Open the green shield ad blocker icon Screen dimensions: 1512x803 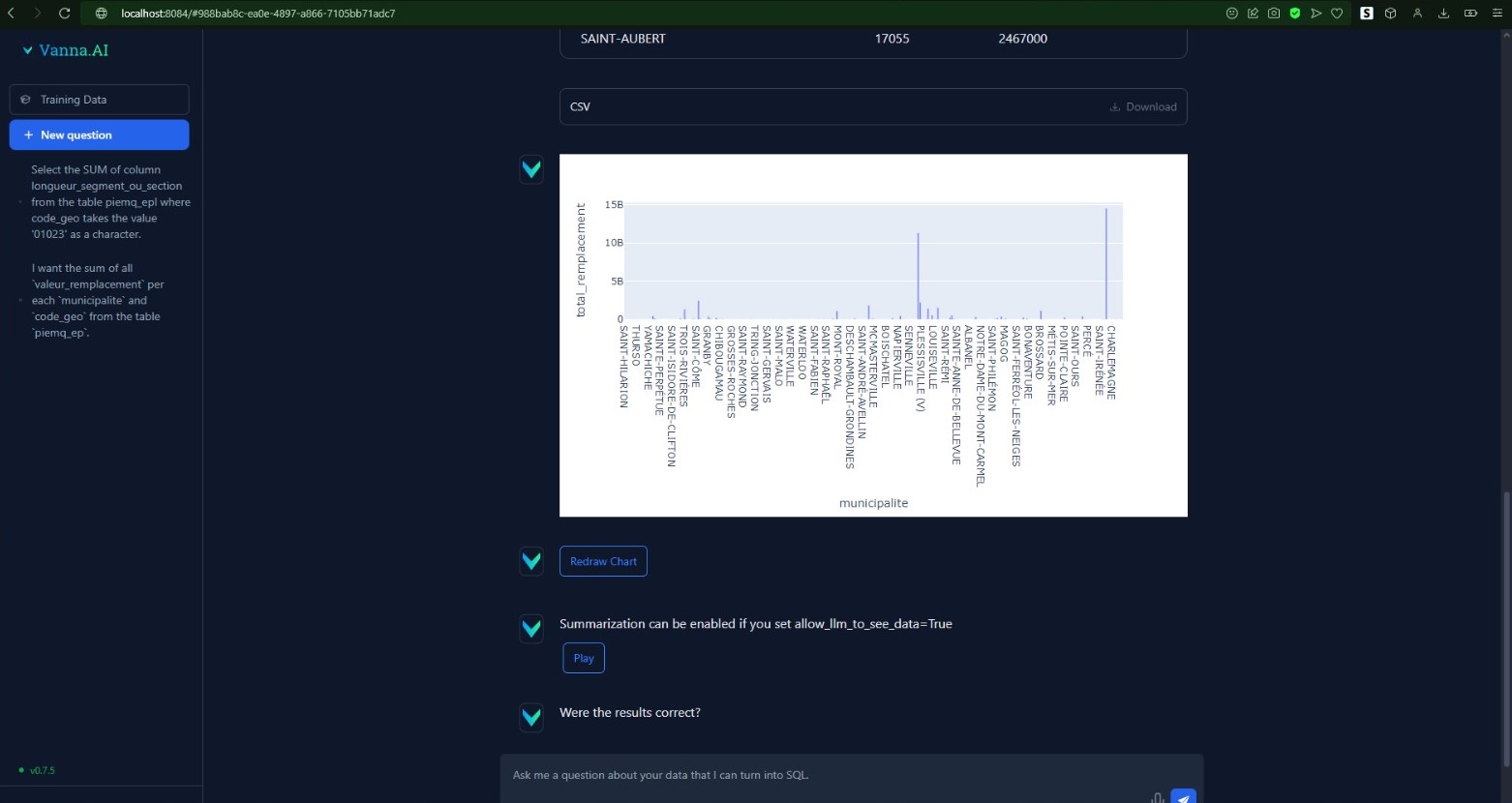click(x=1294, y=14)
